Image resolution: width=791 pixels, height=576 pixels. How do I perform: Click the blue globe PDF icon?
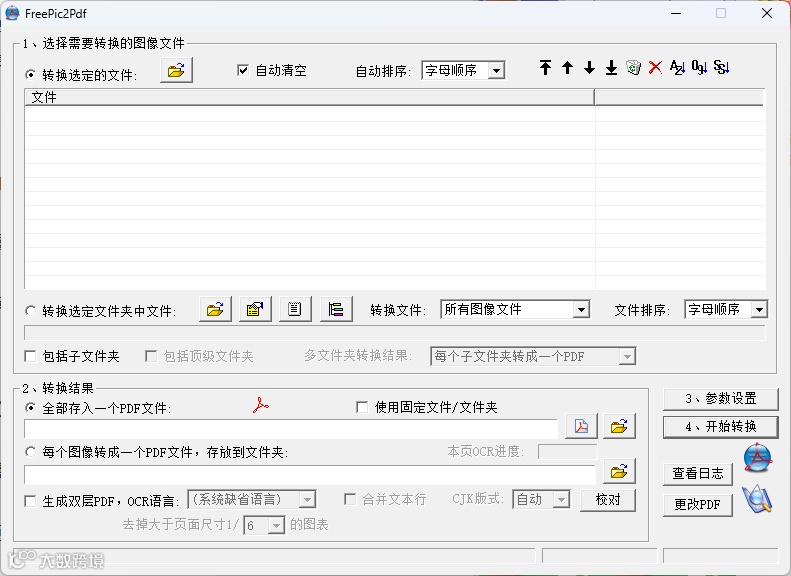[x=757, y=457]
